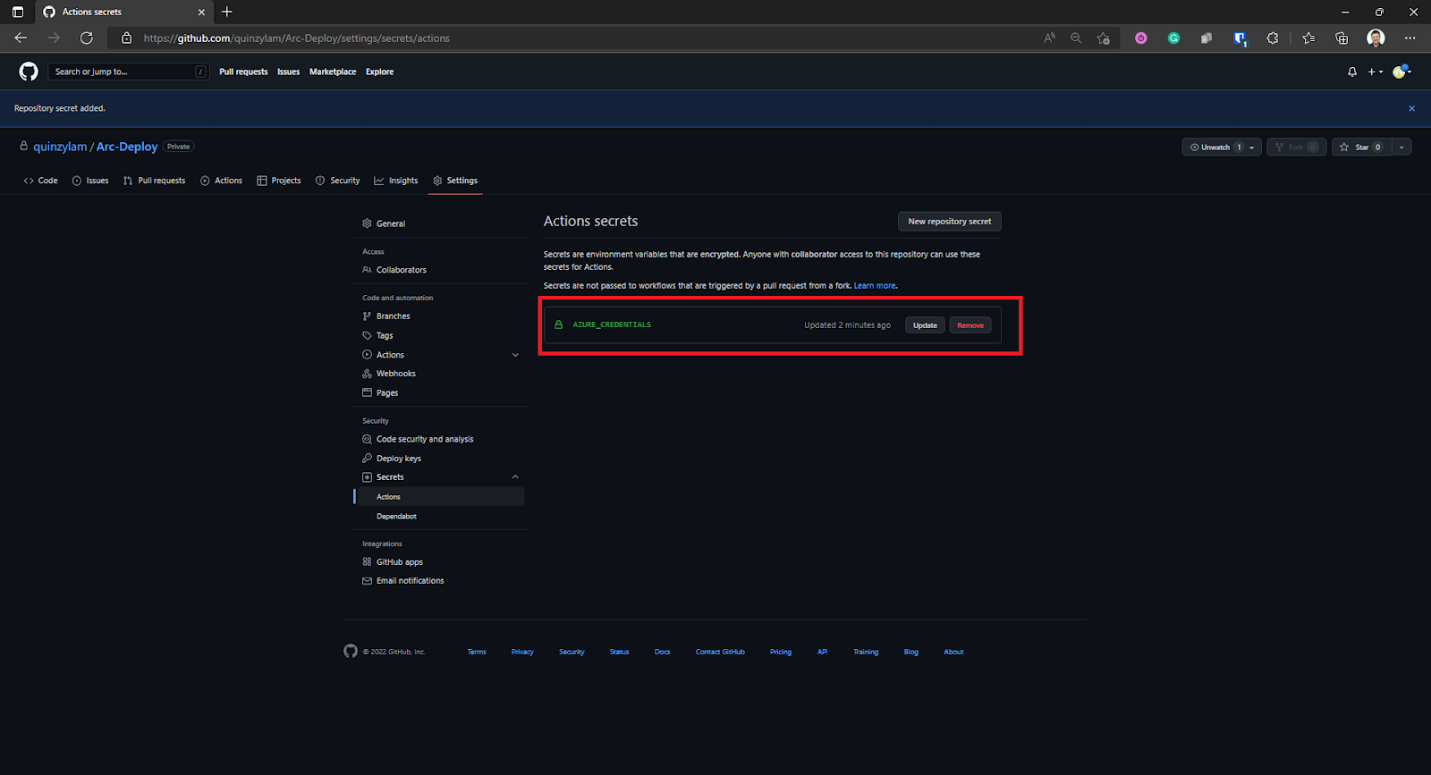This screenshot has width=1431, height=775.
Task: Open the Projects tab
Action: pos(279,181)
